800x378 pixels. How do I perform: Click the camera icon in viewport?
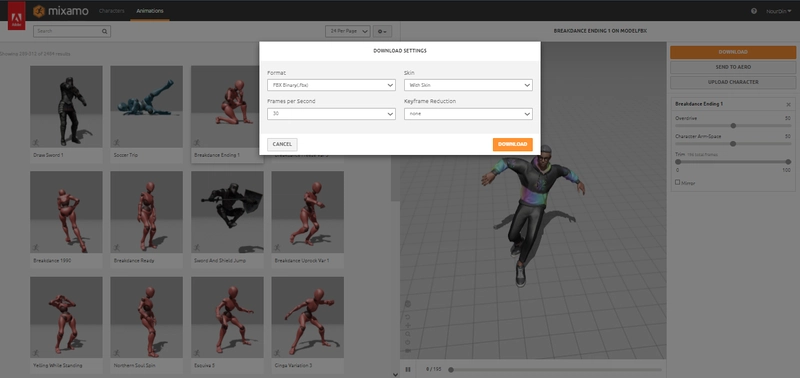(x=408, y=350)
